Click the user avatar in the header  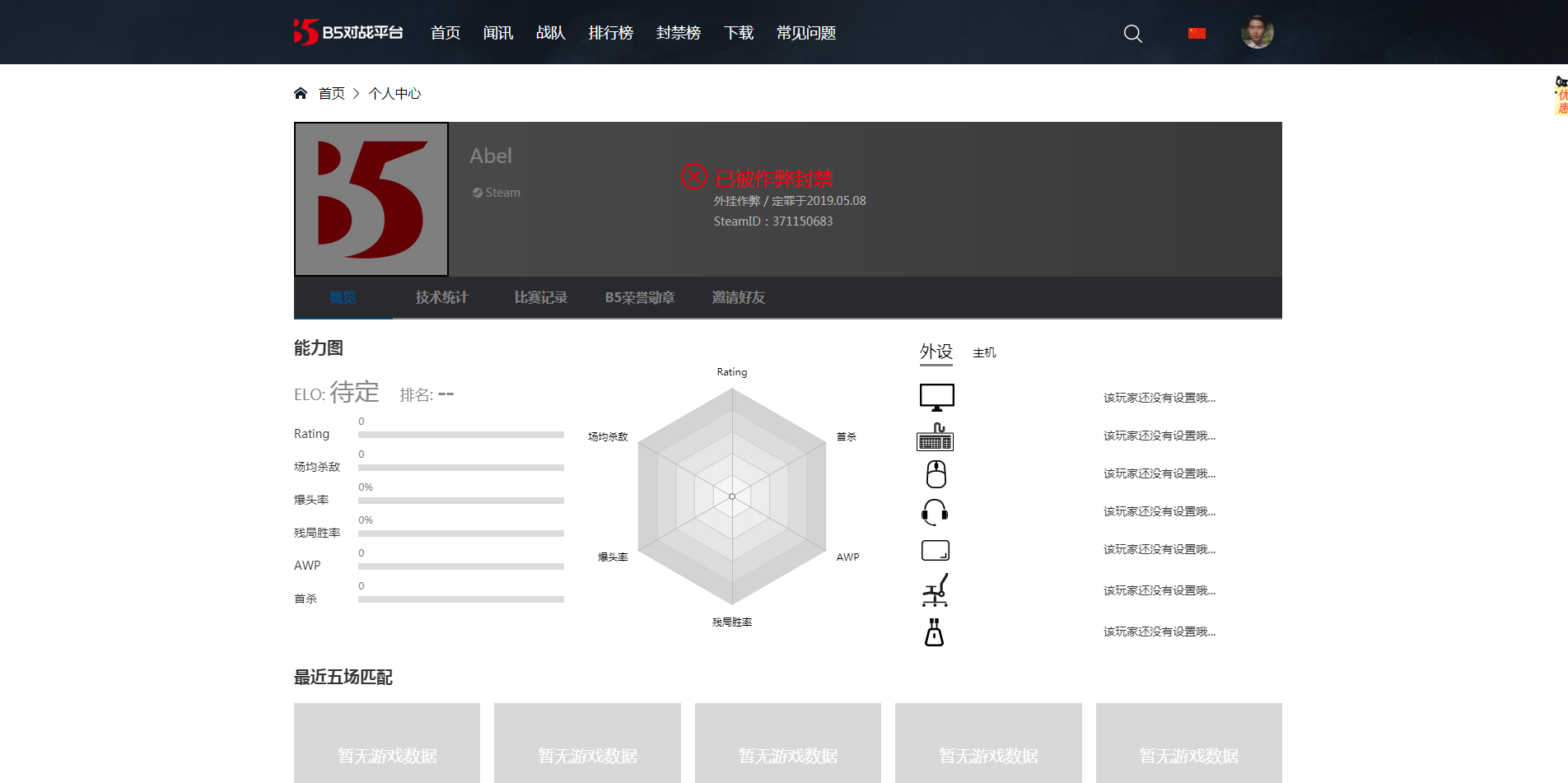pos(1257,33)
